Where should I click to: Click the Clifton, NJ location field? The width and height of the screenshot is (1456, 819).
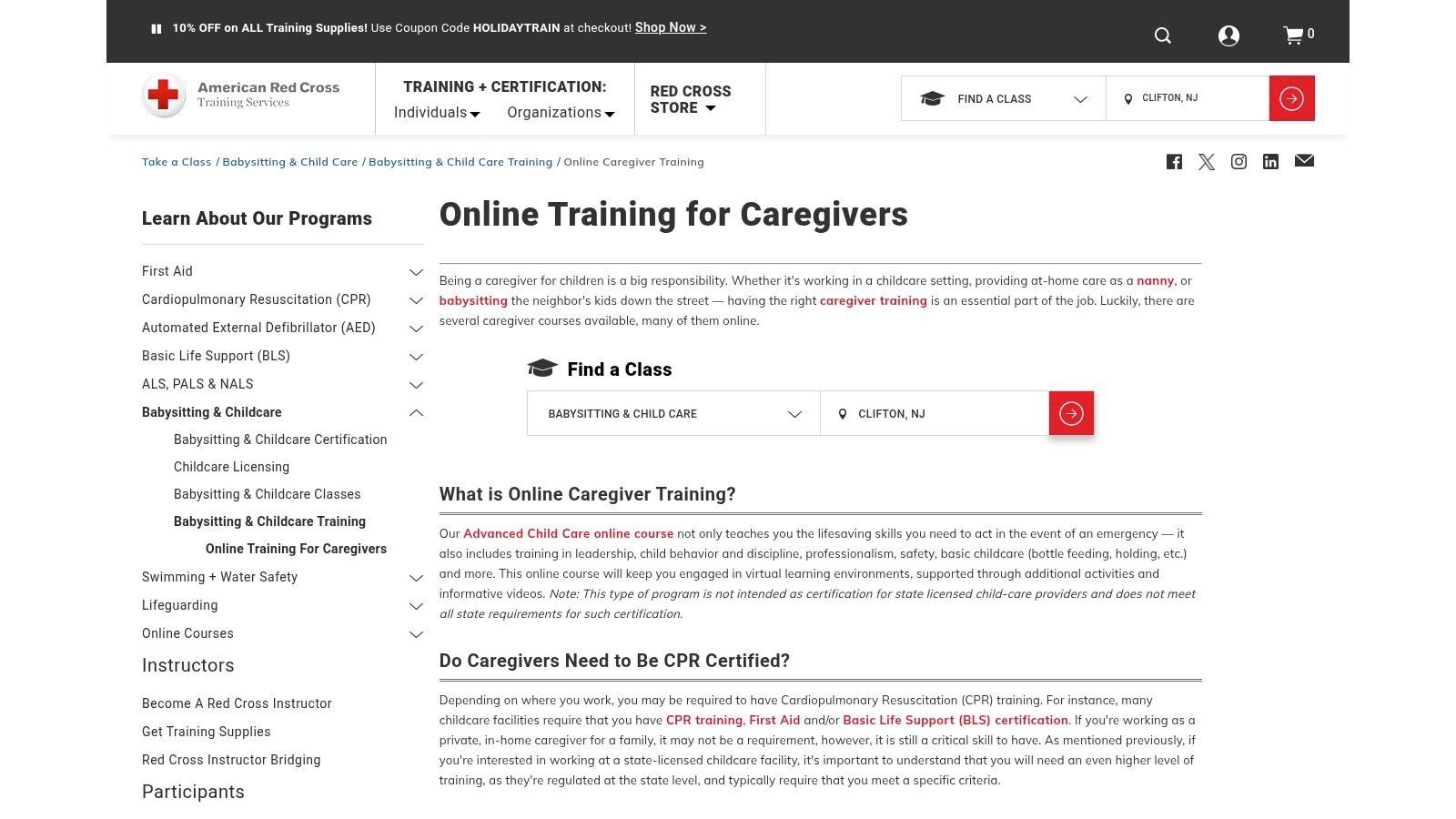[x=934, y=413]
